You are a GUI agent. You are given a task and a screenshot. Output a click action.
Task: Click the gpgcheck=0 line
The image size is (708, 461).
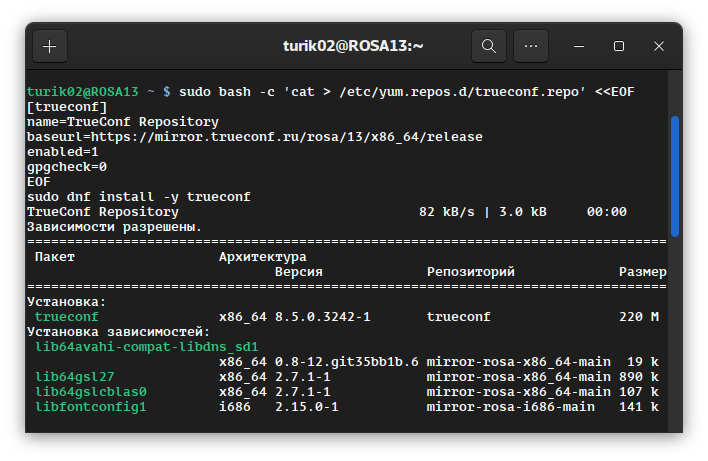point(67,167)
